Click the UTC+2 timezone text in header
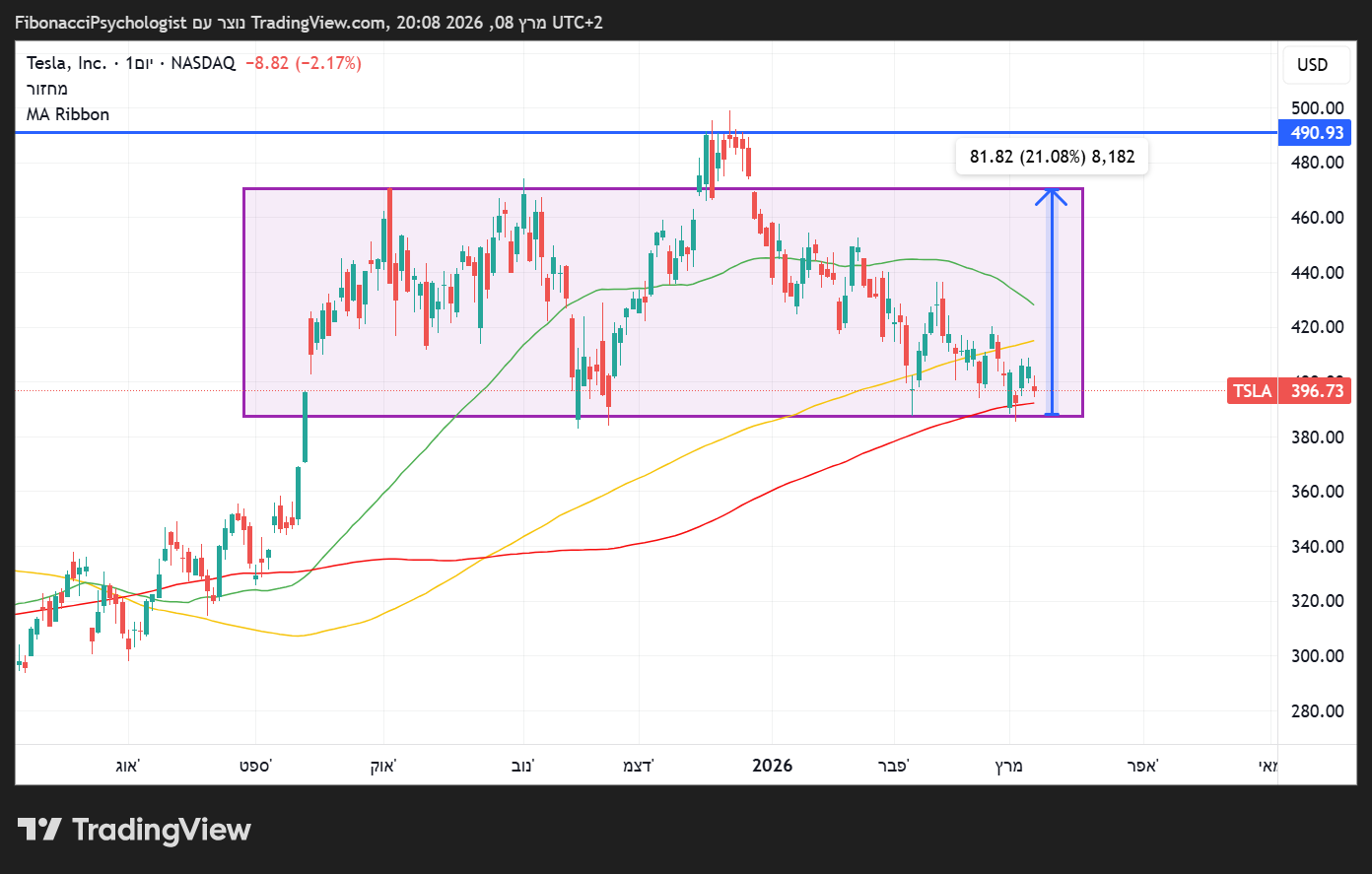Screen dimensions: 1372x874 tap(578, 22)
